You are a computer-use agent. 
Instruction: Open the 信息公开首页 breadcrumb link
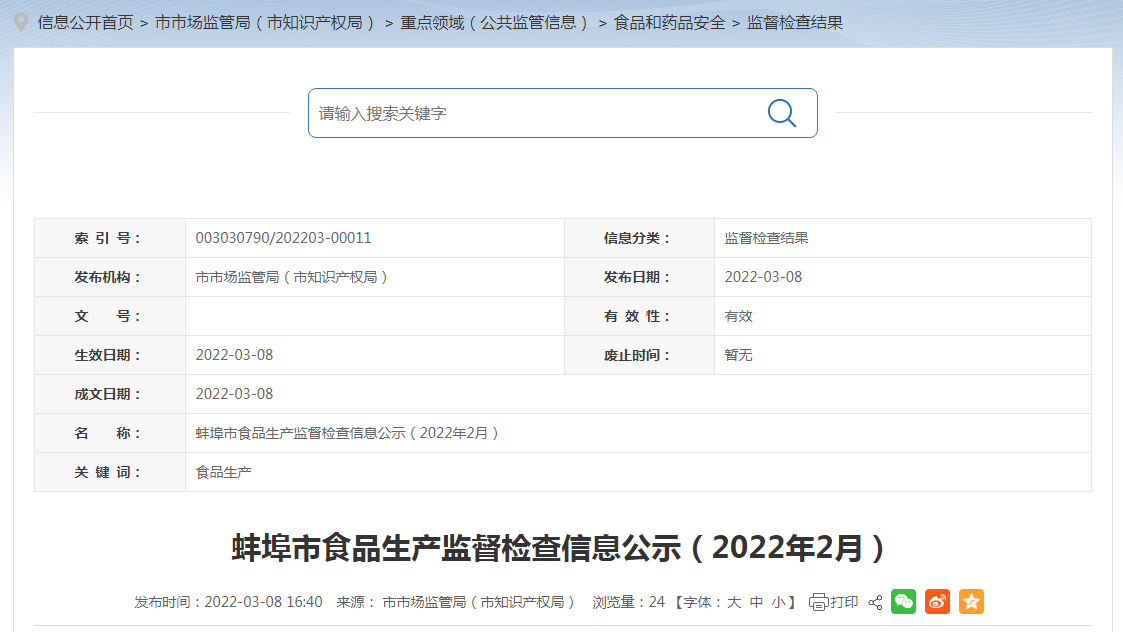[85, 23]
